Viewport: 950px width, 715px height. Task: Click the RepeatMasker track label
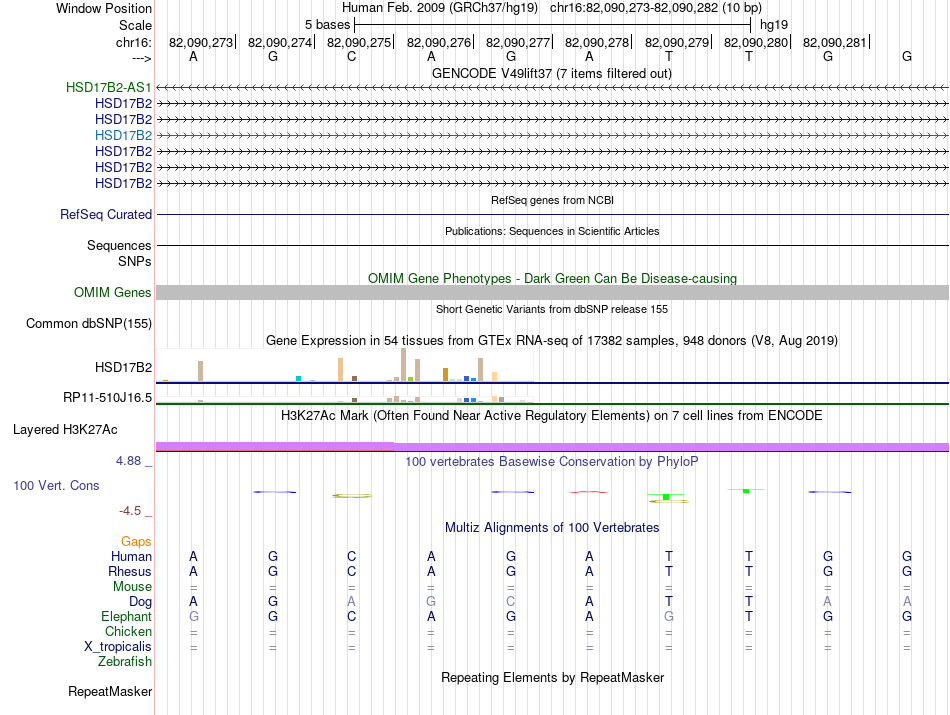tap(110, 692)
